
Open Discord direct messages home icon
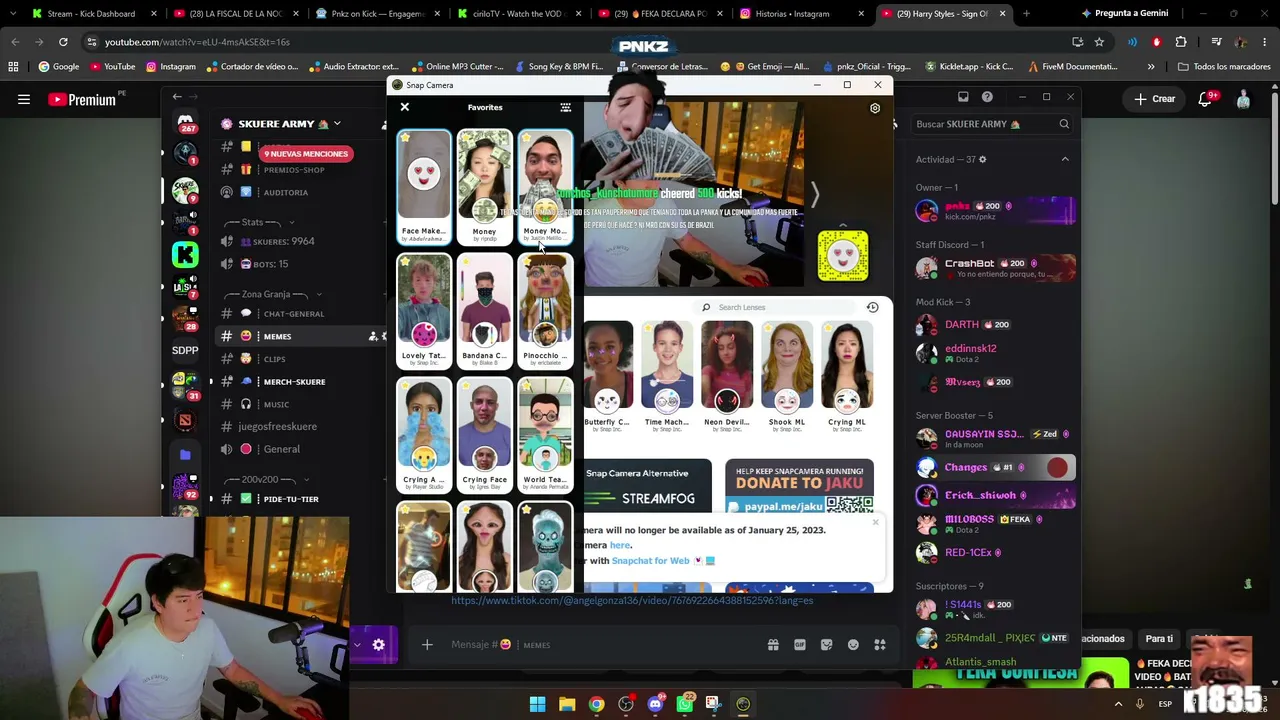coord(185,123)
